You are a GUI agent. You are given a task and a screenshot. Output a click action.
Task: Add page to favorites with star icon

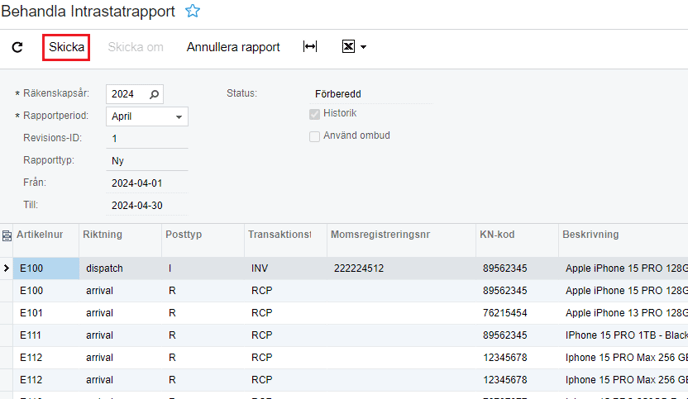[193, 11]
